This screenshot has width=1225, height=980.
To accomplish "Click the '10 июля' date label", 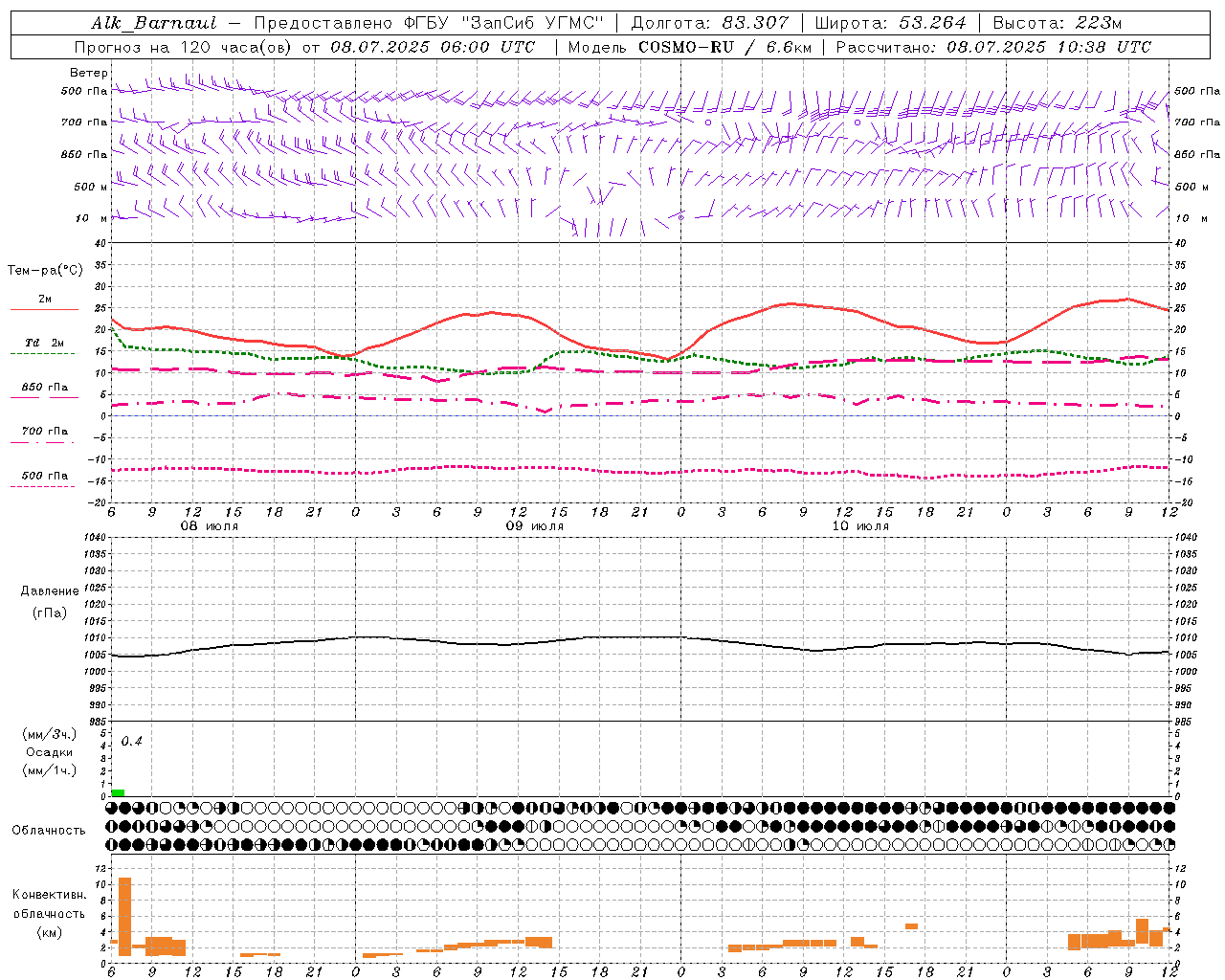I will [x=860, y=526].
